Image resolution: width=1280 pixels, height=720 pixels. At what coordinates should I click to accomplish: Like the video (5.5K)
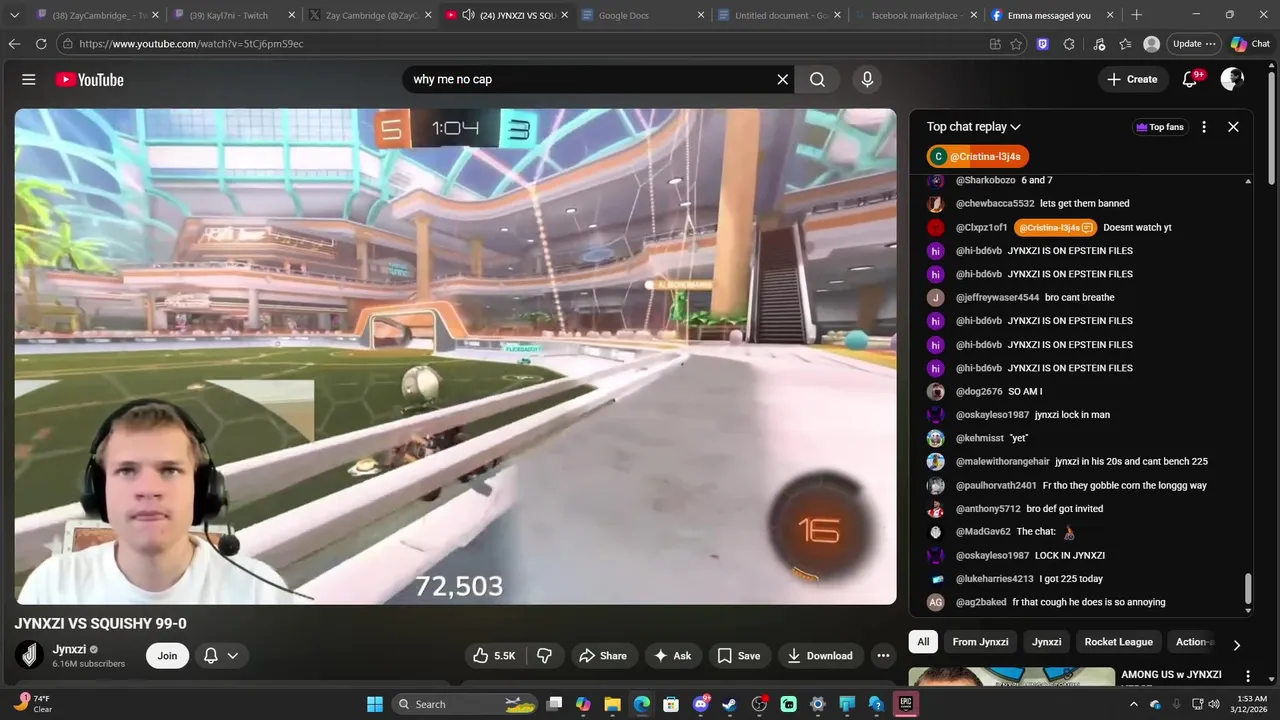click(x=494, y=656)
